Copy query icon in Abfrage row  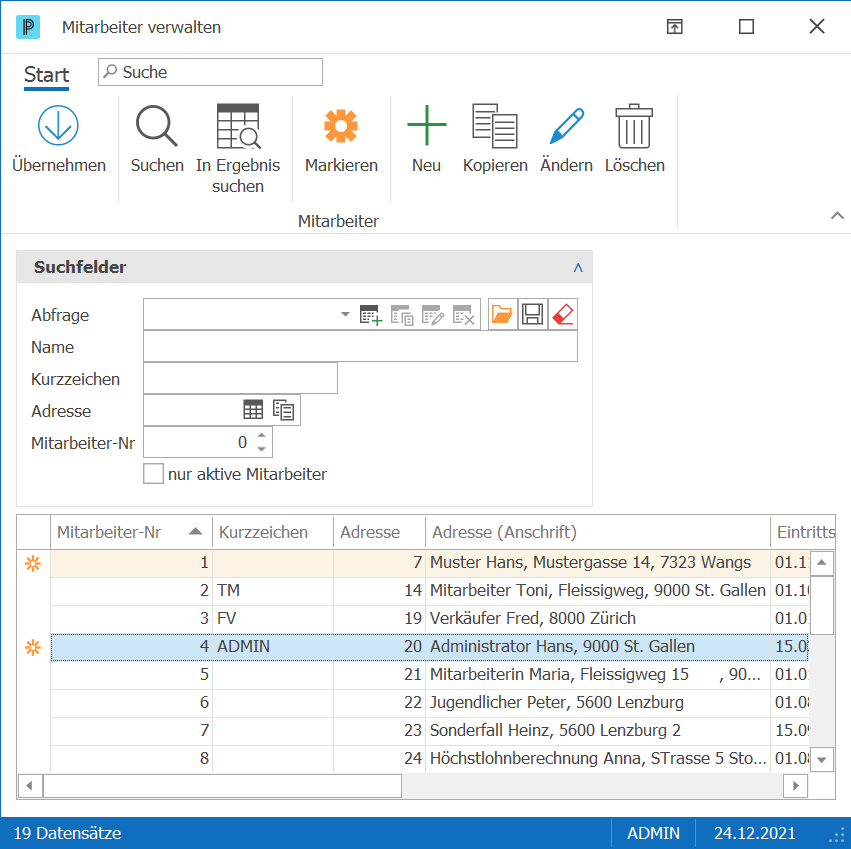[402, 314]
